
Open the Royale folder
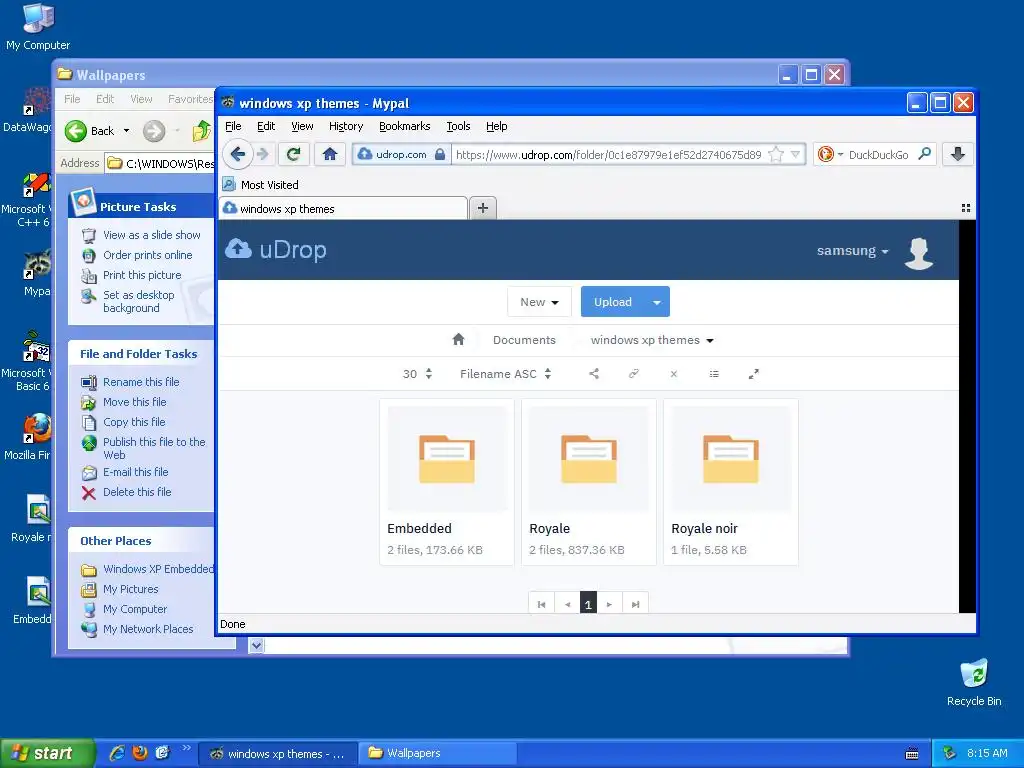click(x=589, y=482)
